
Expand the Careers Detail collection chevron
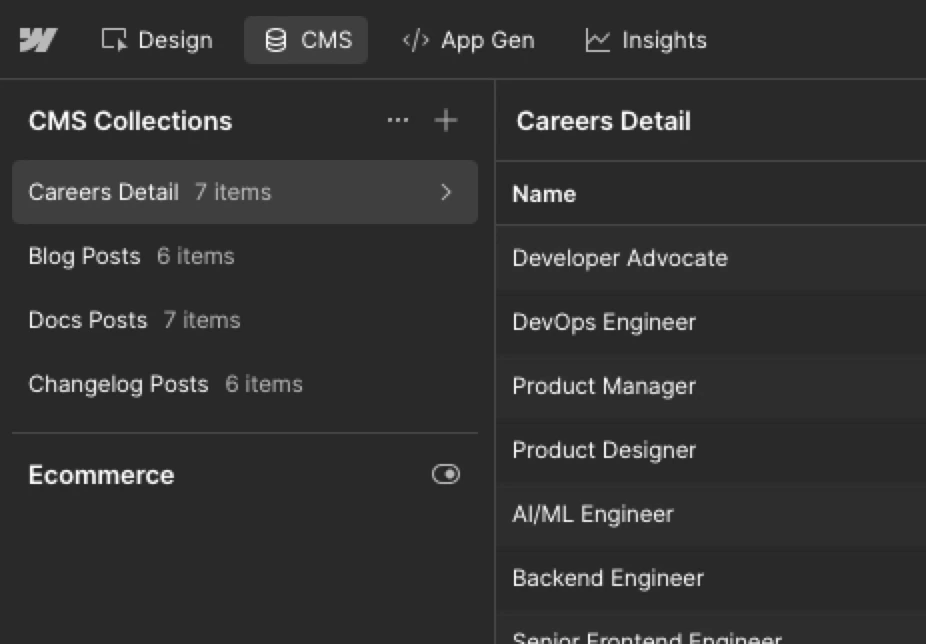(x=446, y=192)
